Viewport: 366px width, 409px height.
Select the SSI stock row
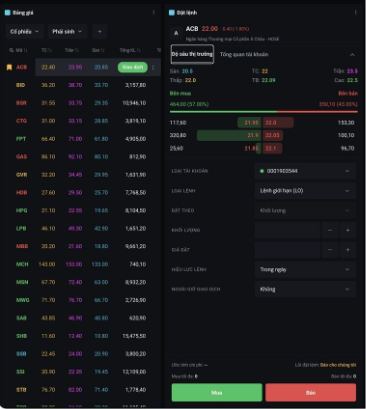point(81,372)
